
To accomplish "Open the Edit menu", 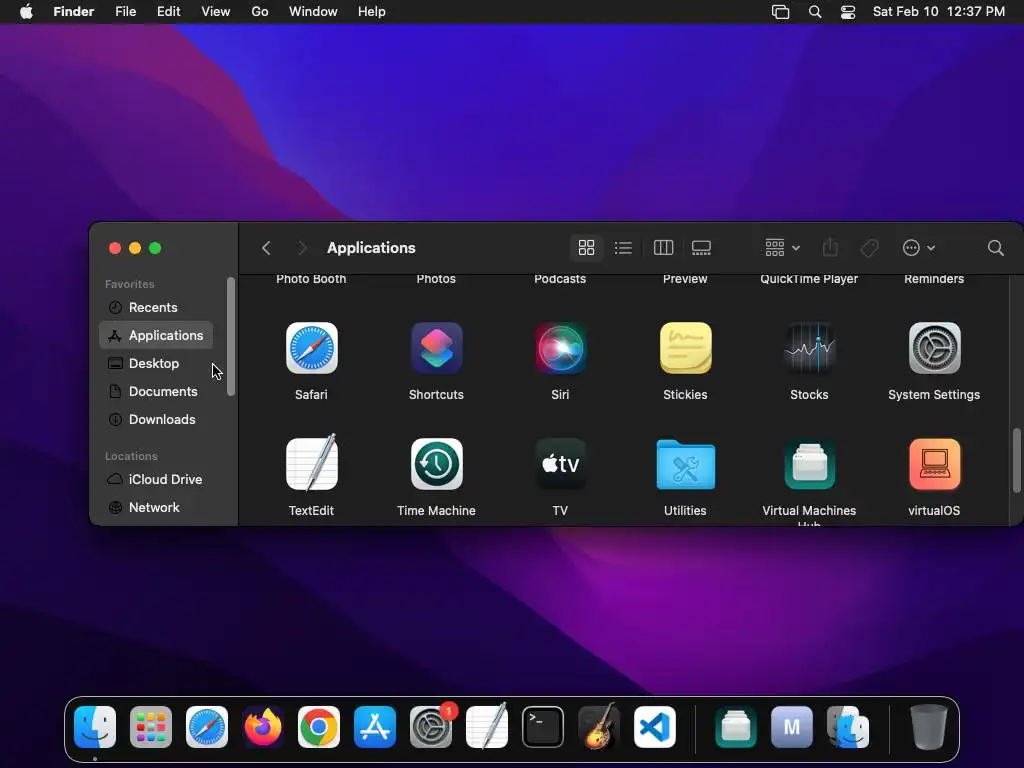I will [168, 12].
